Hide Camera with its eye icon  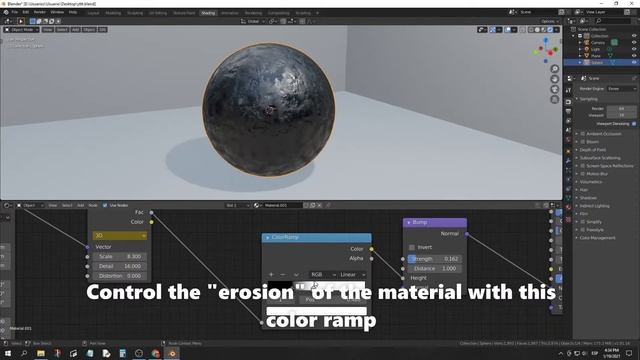(634, 42)
